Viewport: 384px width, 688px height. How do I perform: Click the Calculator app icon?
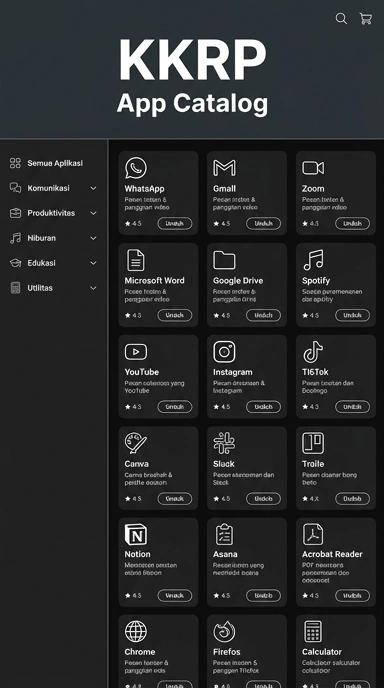click(313, 631)
